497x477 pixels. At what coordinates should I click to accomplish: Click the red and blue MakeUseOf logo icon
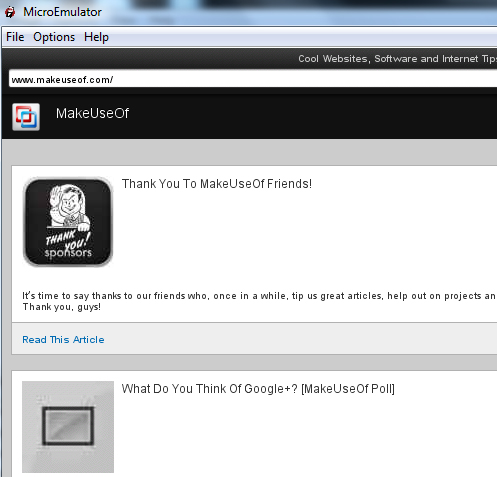pos(26,117)
